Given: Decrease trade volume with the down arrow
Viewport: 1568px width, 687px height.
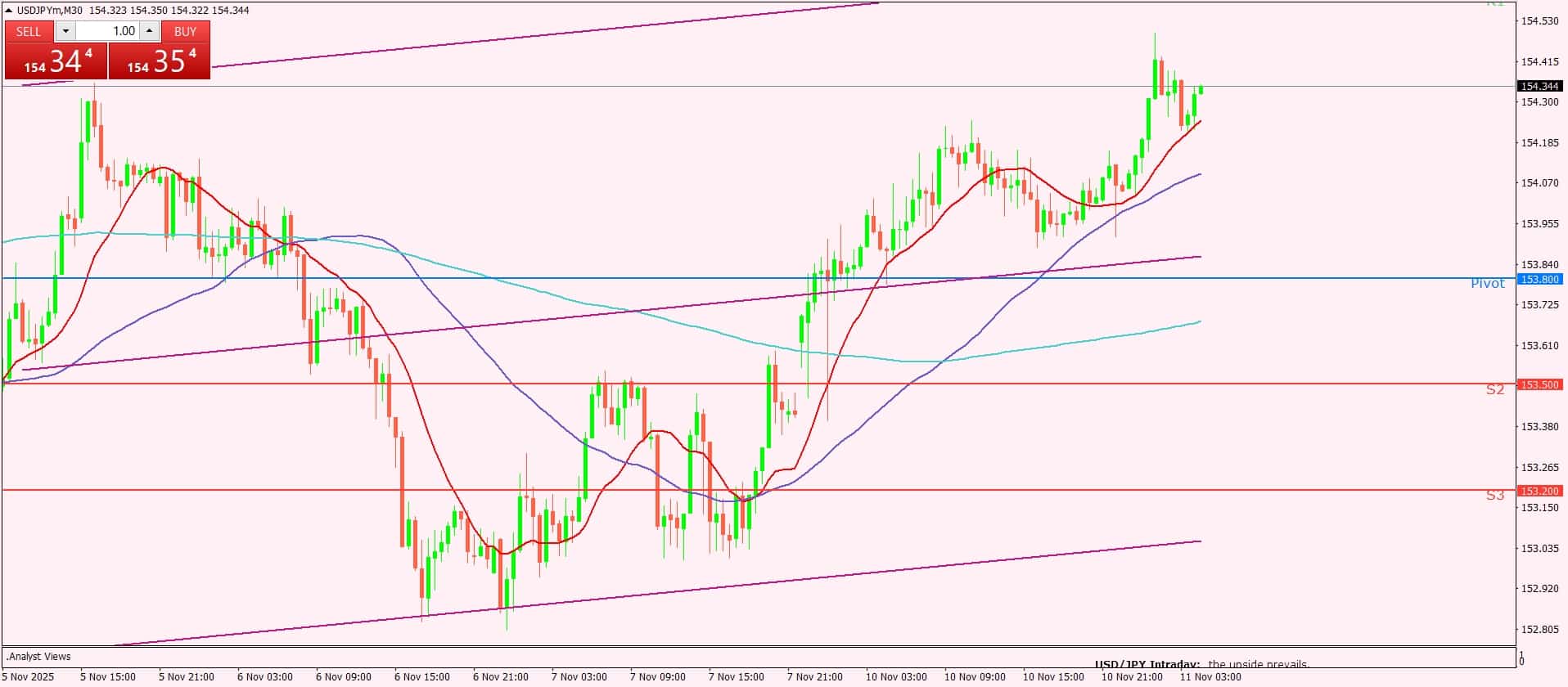Looking at the screenshot, I should tap(65, 31).
